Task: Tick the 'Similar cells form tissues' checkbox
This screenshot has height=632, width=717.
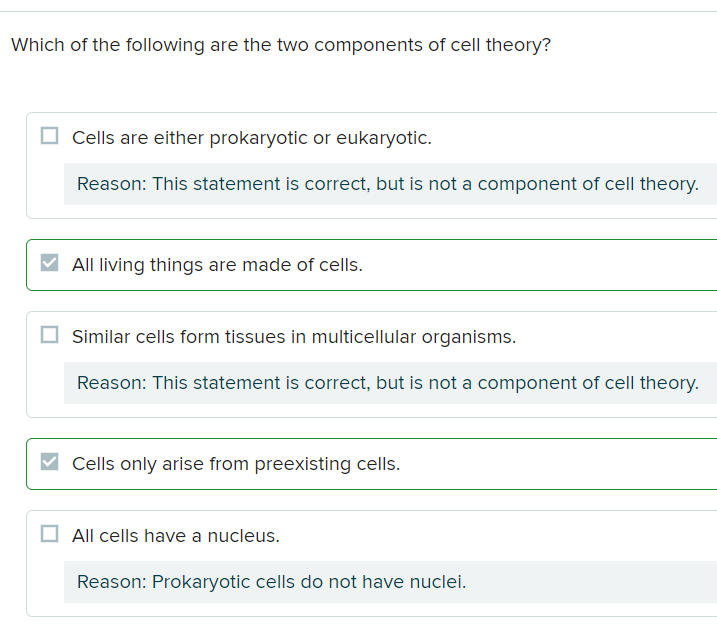Action: pos(49,335)
